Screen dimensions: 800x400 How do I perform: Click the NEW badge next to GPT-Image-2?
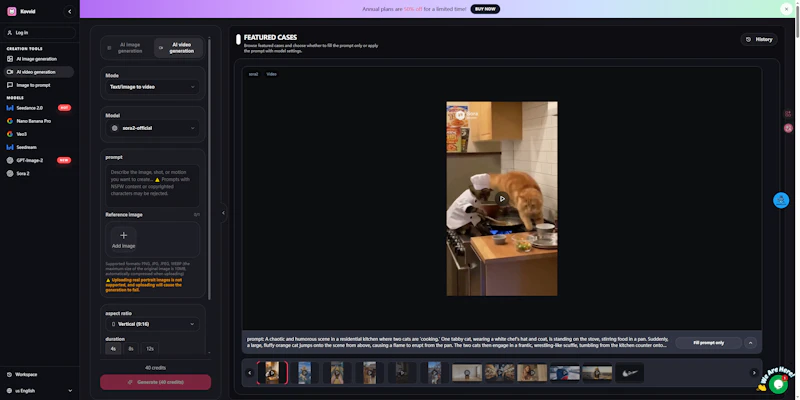coord(64,160)
